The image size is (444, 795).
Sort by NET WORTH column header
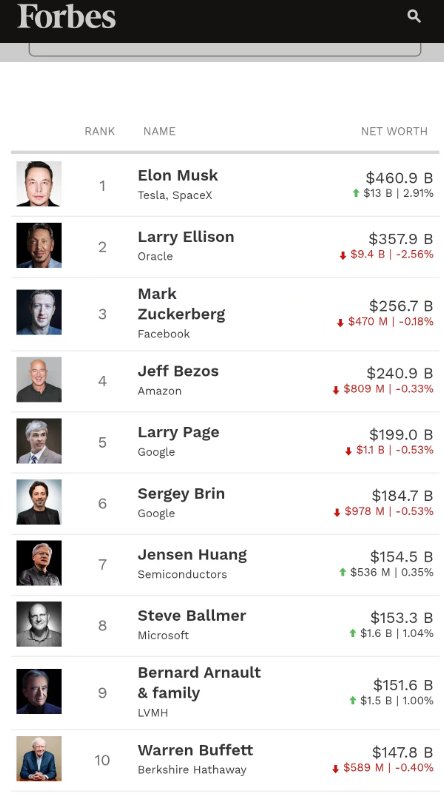(394, 131)
